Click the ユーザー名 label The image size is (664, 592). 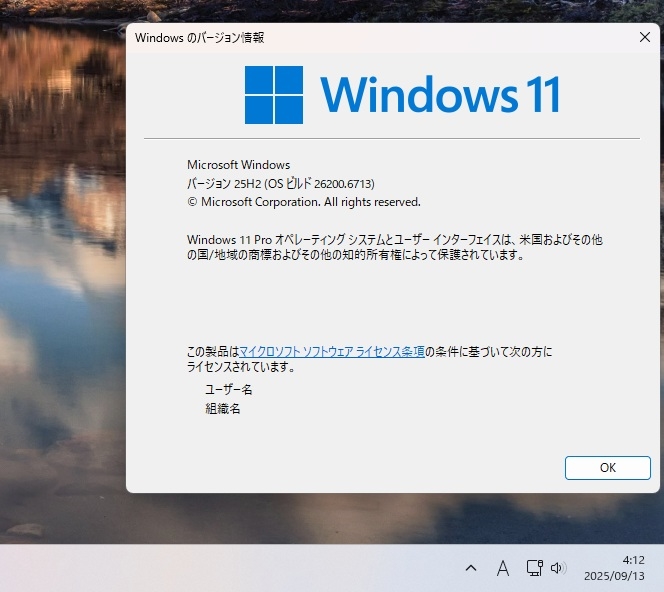[x=229, y=390]
